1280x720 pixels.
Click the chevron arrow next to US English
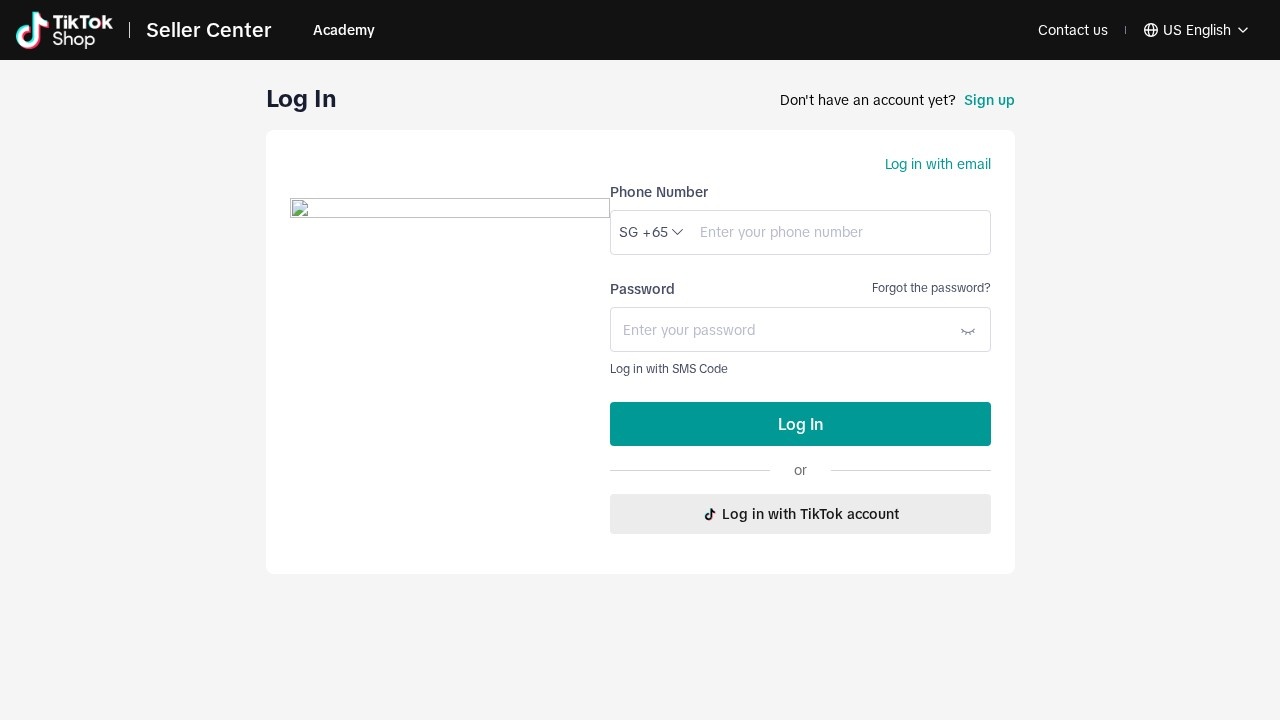pos(1243,30)
